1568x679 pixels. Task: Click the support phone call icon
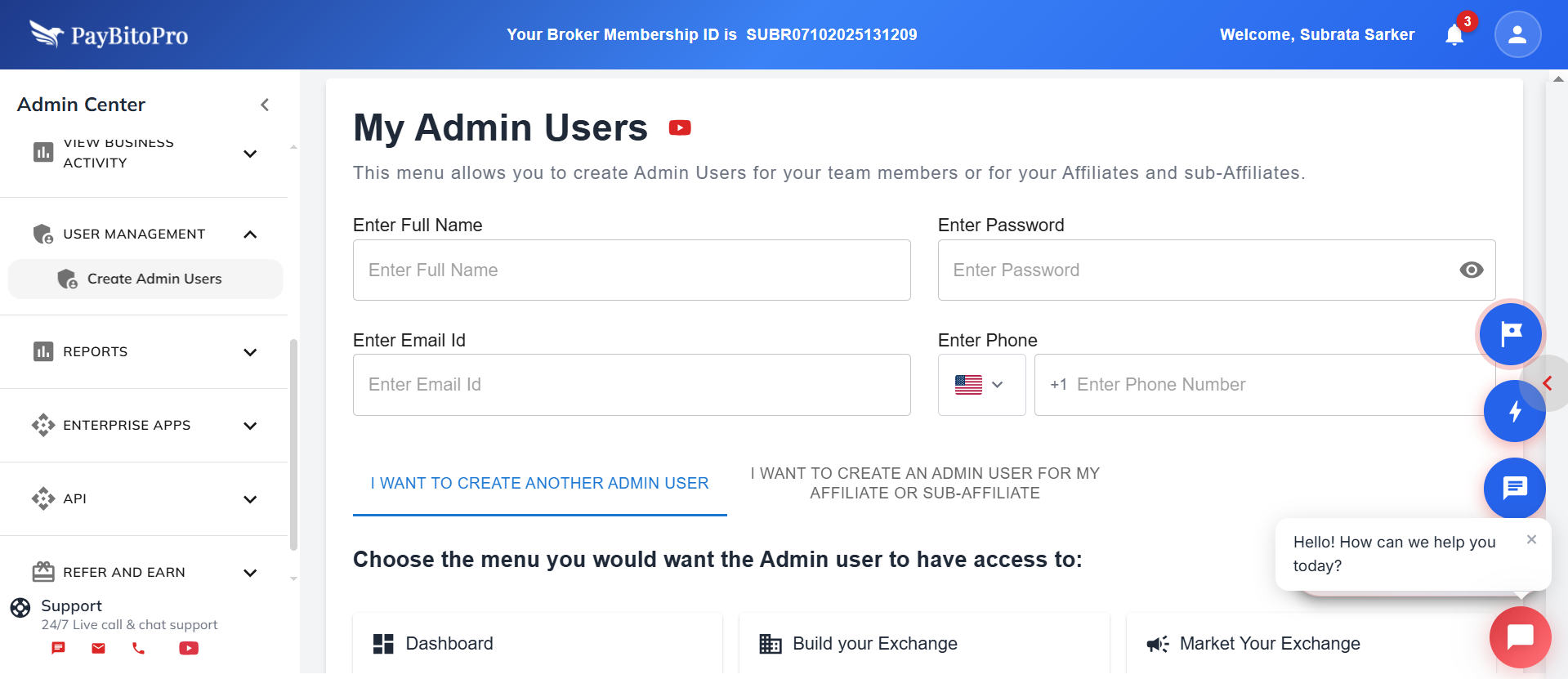click(x=139, y=649)
